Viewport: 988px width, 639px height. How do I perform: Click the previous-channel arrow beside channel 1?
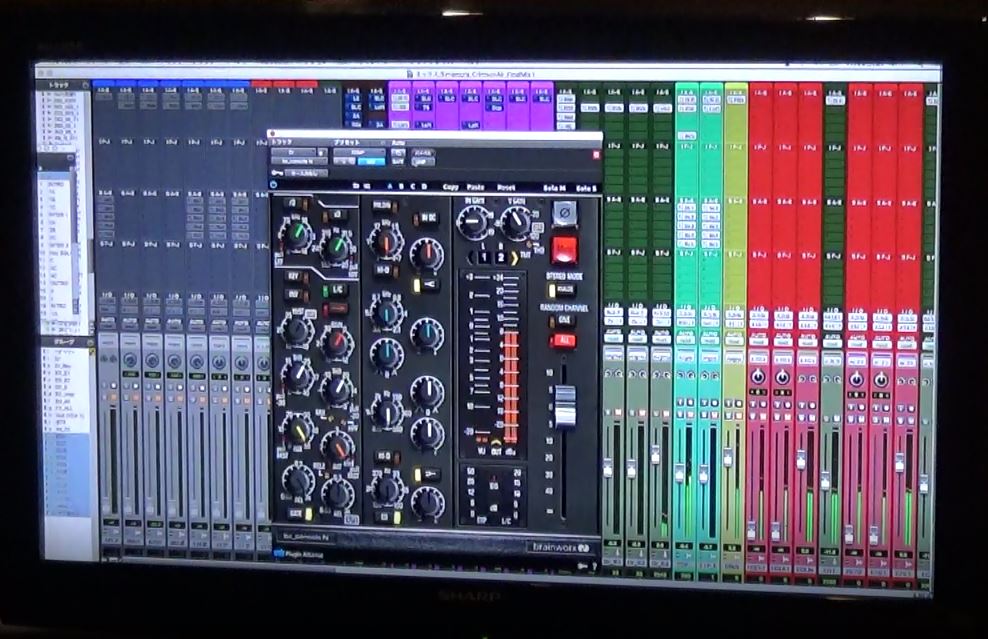tap(471, 257)
